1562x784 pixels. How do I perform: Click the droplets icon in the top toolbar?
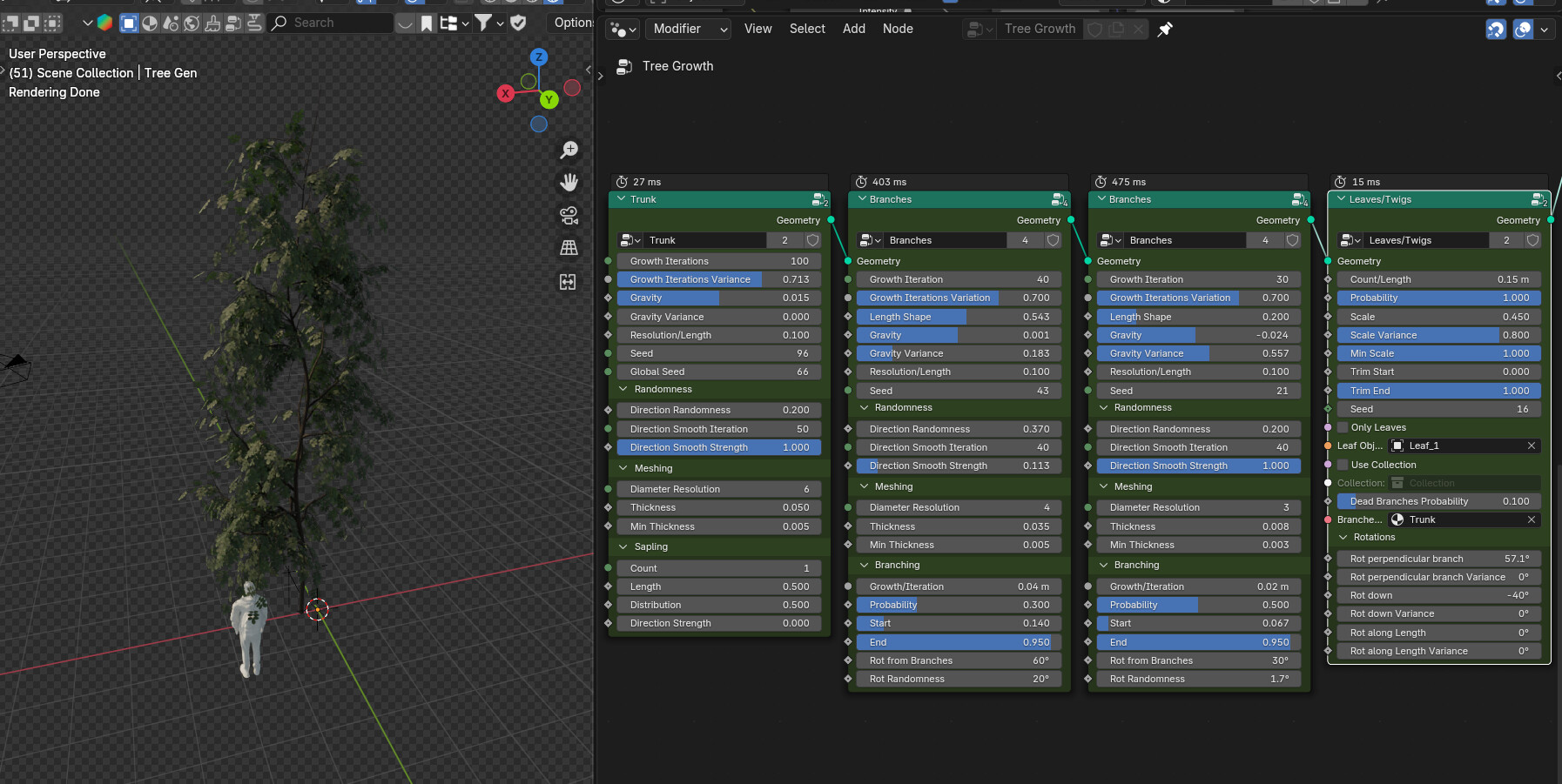[171, 23]
